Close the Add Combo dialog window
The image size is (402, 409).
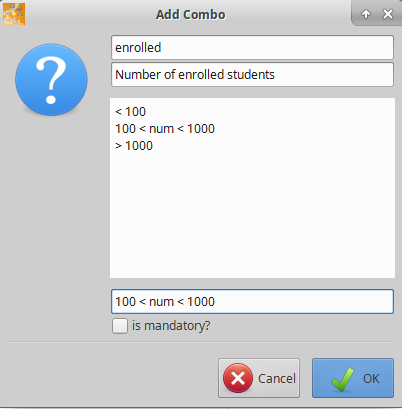(x=388, y=14)
